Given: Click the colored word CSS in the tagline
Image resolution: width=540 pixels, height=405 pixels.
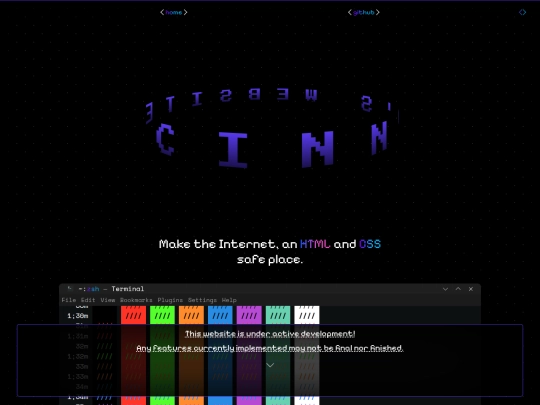Looking at the screenshot, I should coord(370,244).
